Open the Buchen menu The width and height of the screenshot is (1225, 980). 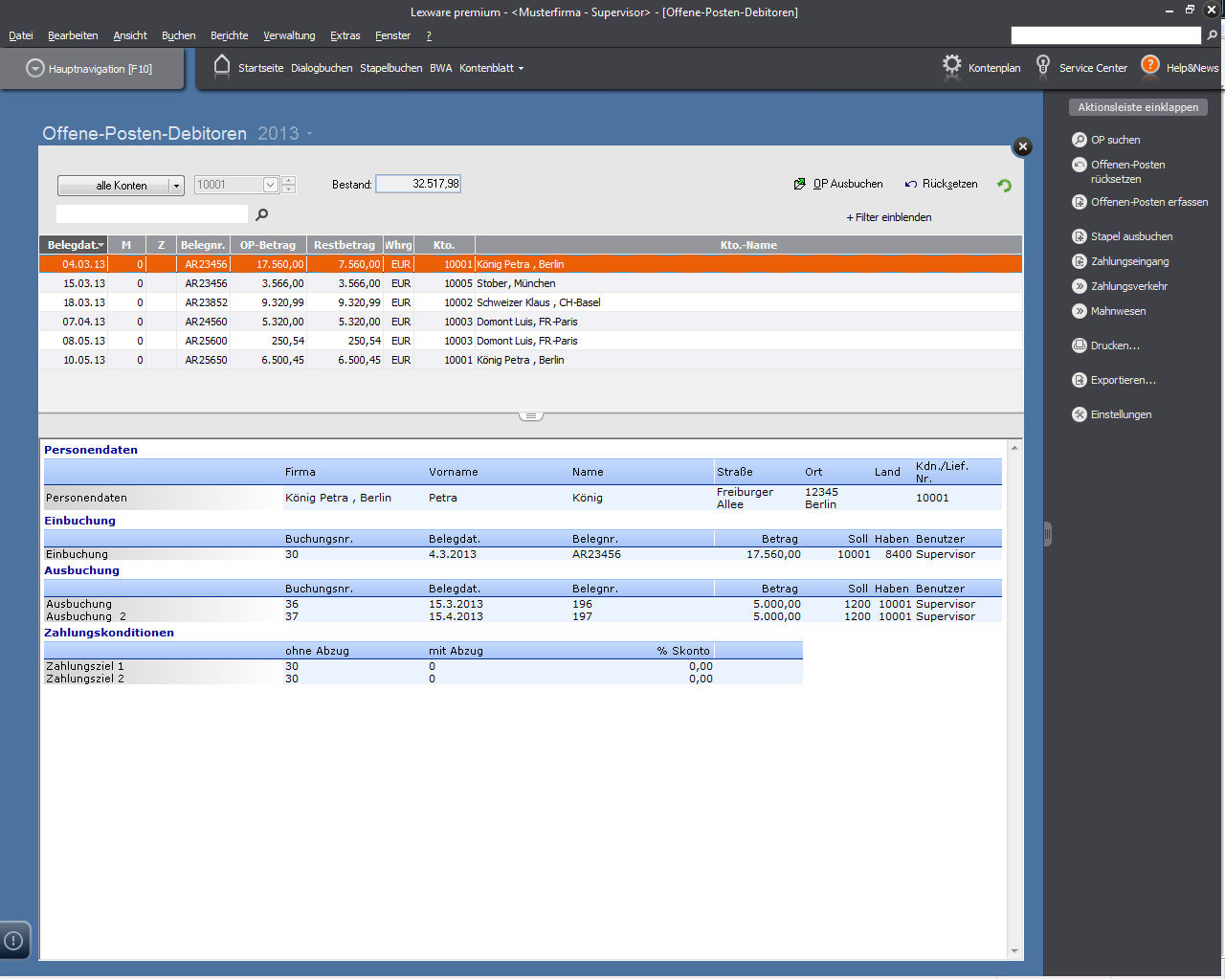178,35
